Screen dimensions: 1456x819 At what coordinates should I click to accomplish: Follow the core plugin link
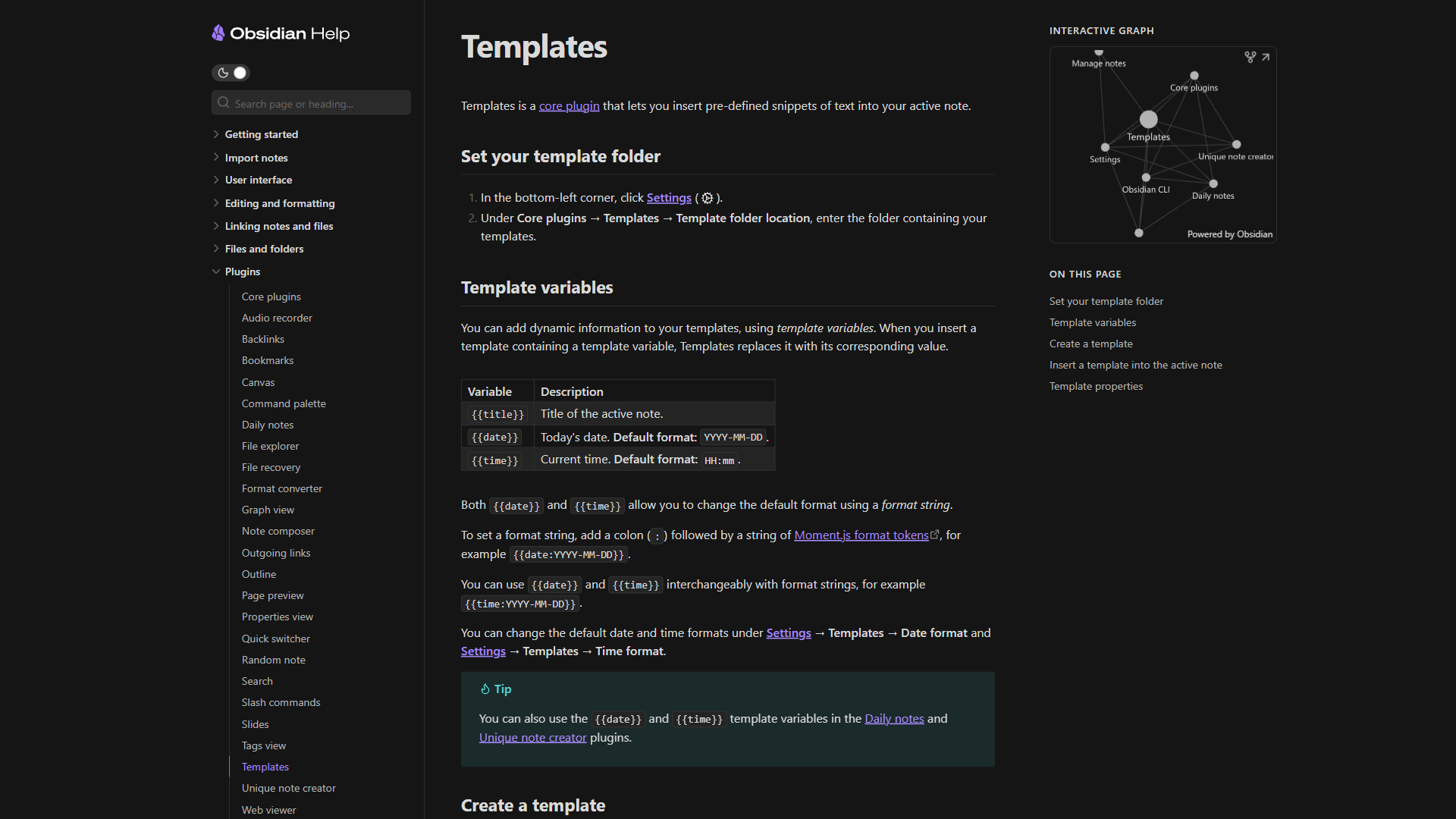[570, 106]
